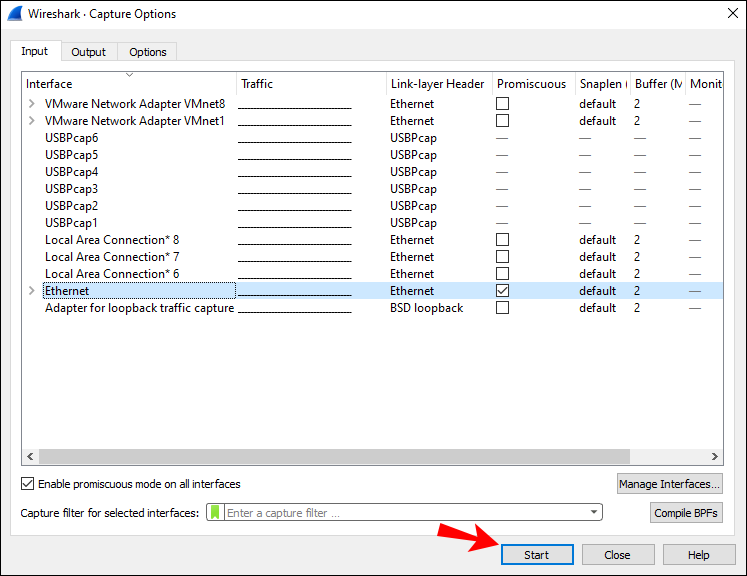Switch to the Input tab

pyautogui.click(x=35, y=51)
